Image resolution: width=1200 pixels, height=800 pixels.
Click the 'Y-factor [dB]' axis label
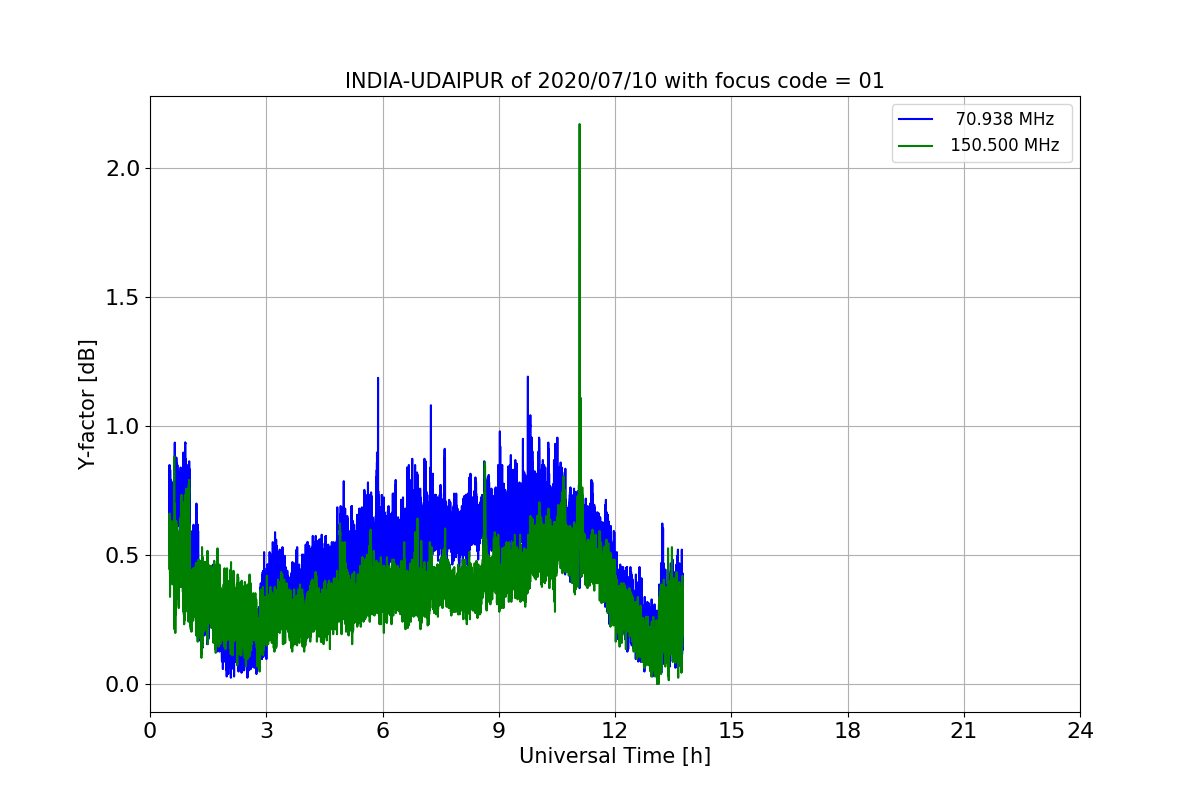point(88,405)
